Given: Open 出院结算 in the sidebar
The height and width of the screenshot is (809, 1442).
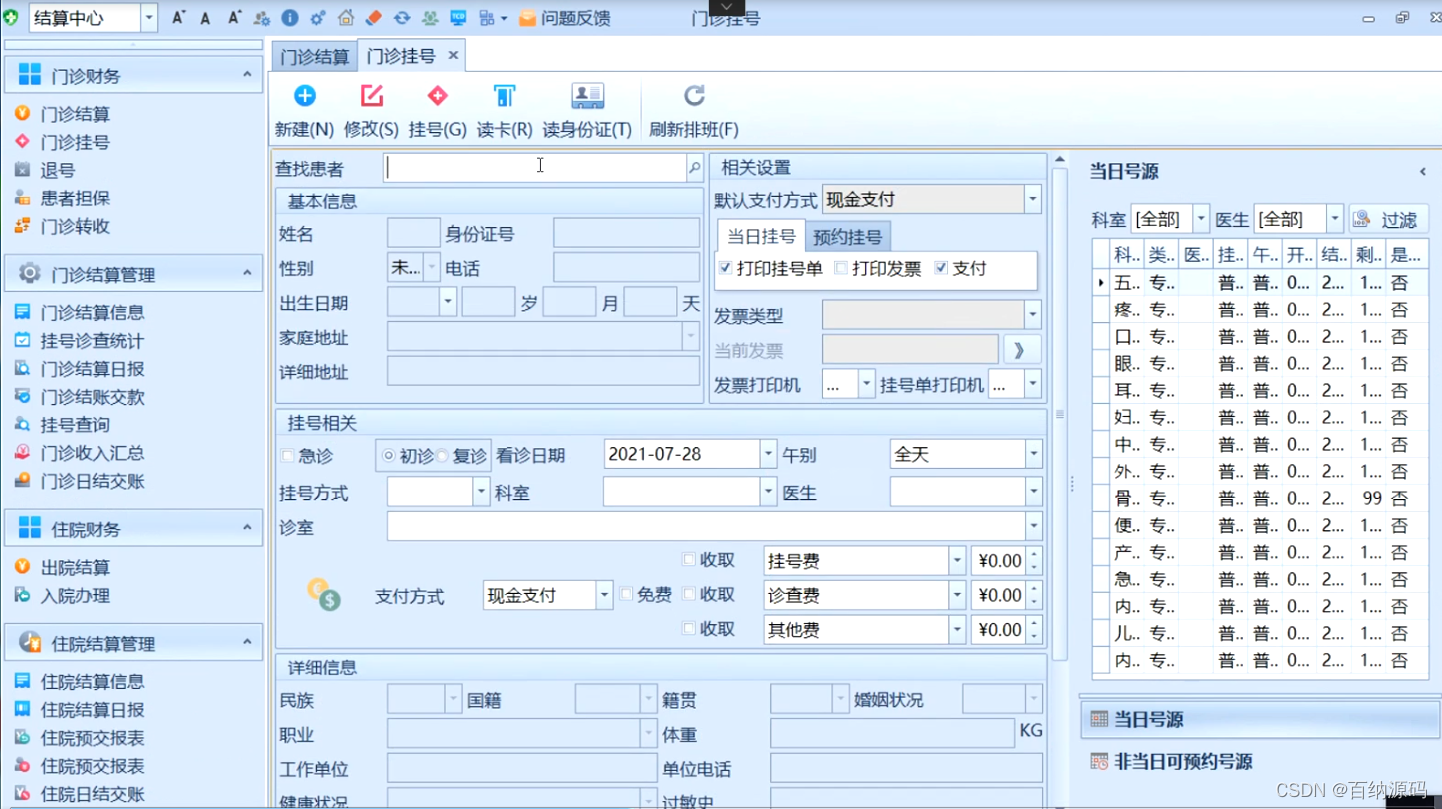Looking at the screenshot, I should (75, 567).
